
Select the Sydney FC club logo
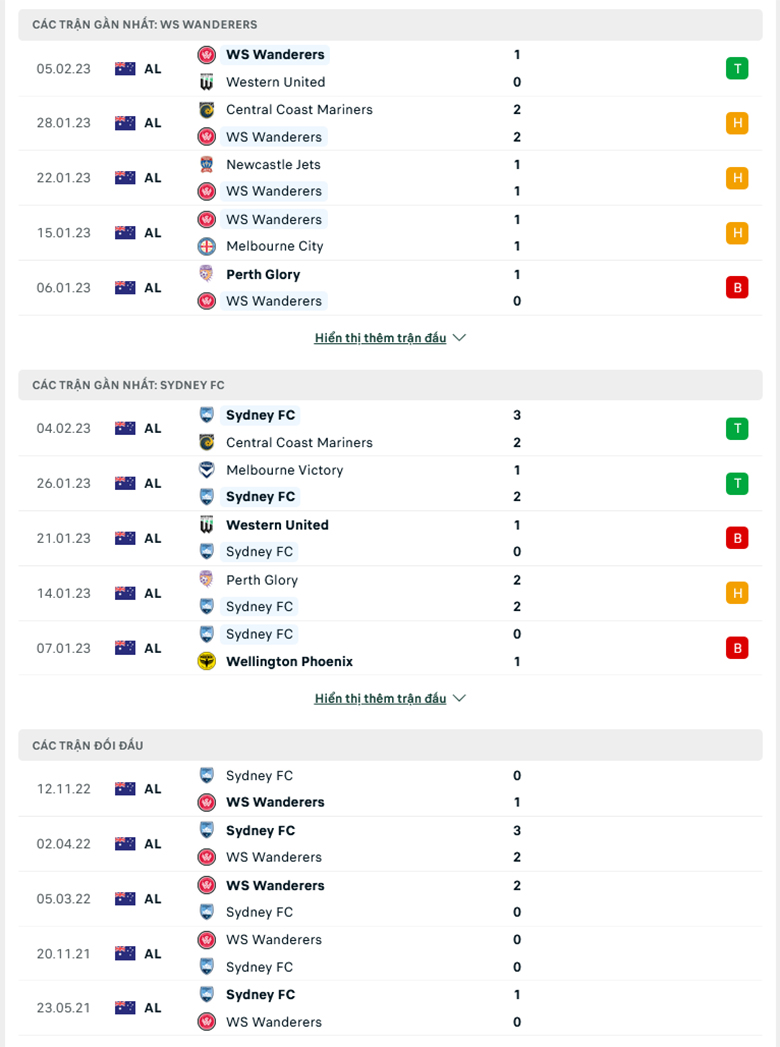pos(207,415)
